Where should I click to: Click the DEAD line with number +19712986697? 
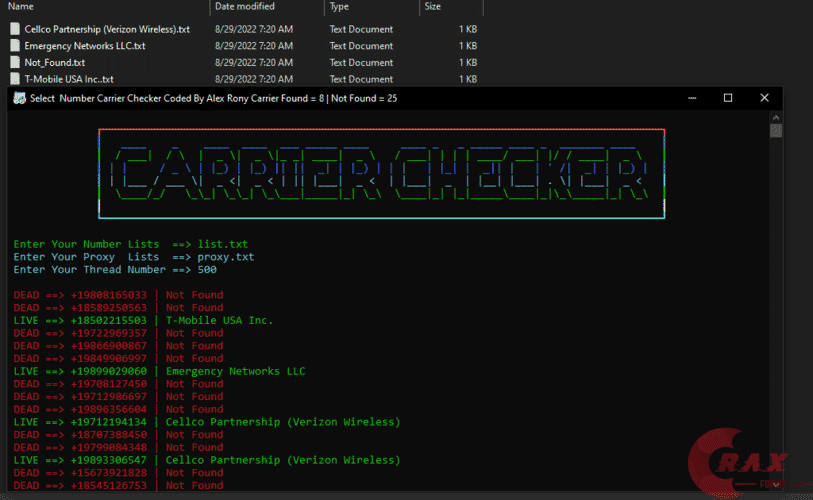click(118, 396)
